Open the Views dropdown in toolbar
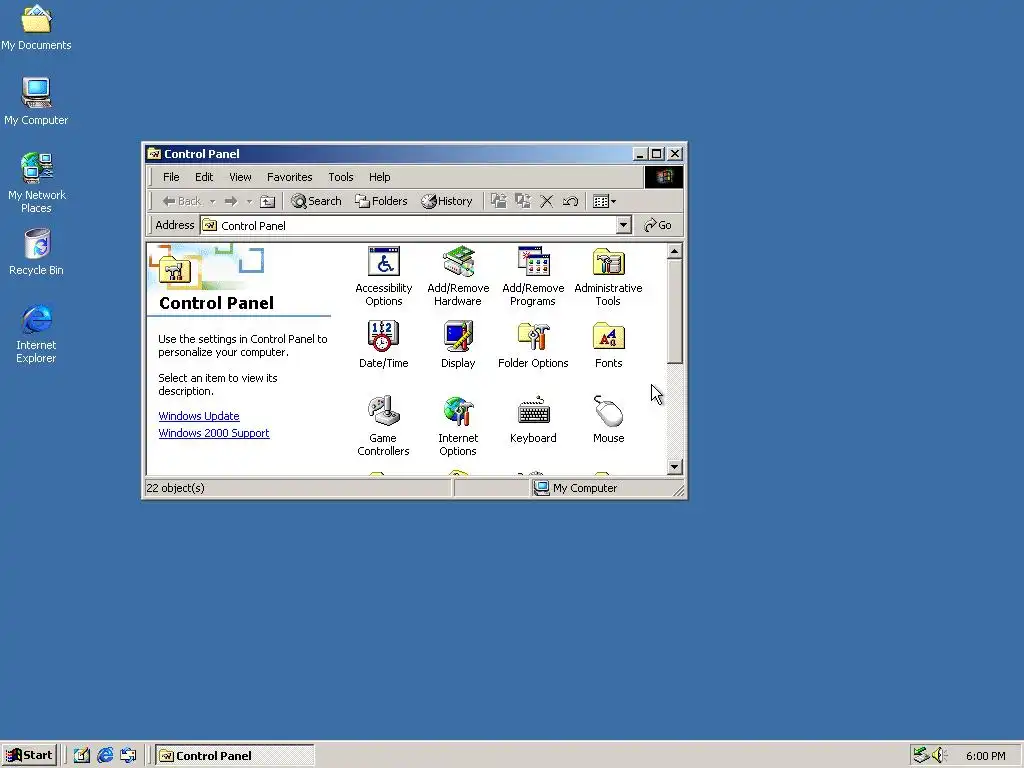The height and width of the screenshot is (768, 1024). [x=605, y=201]
